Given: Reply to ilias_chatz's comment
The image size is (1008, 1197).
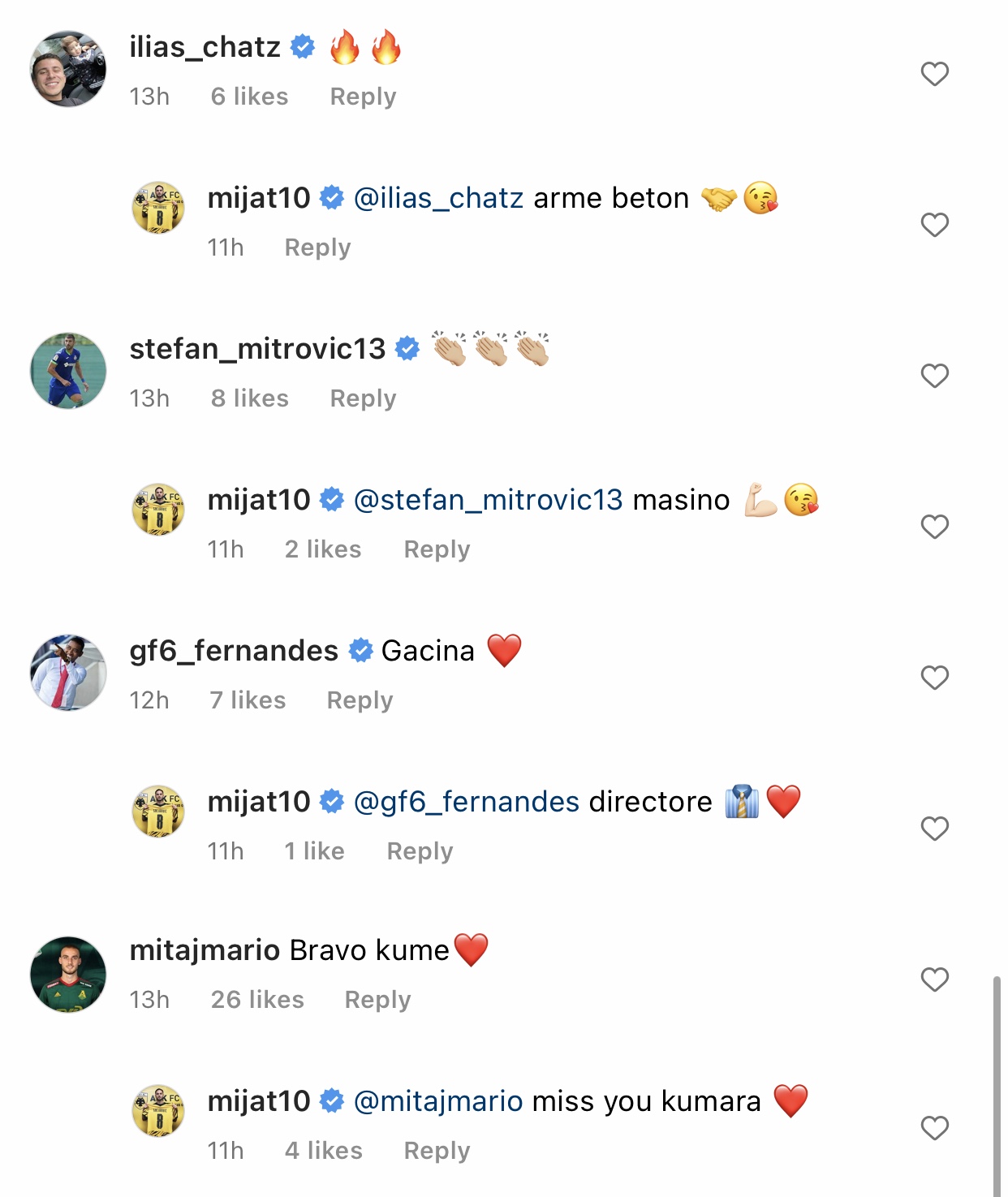Looking at the screenshot, I should coord(363,97).
